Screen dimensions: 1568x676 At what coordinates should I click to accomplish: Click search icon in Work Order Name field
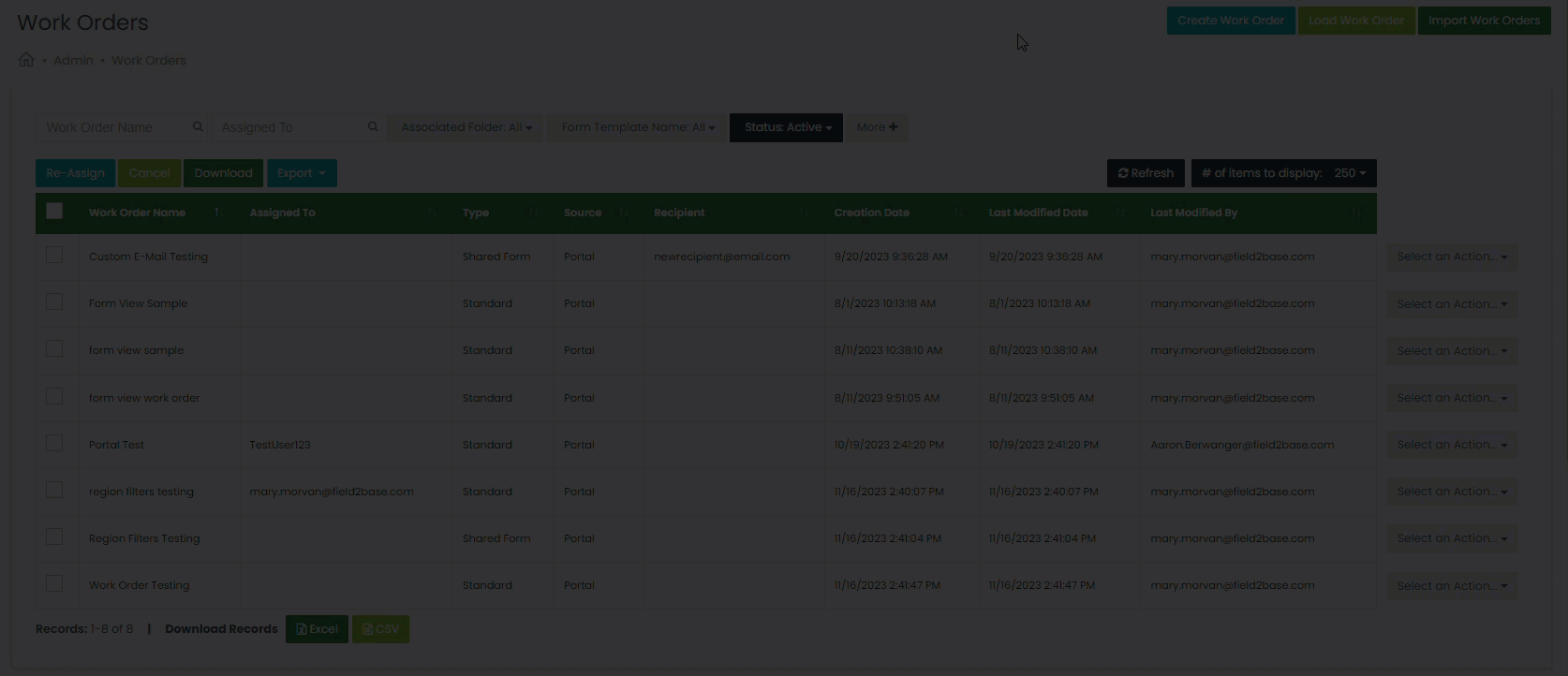(198, 127)
